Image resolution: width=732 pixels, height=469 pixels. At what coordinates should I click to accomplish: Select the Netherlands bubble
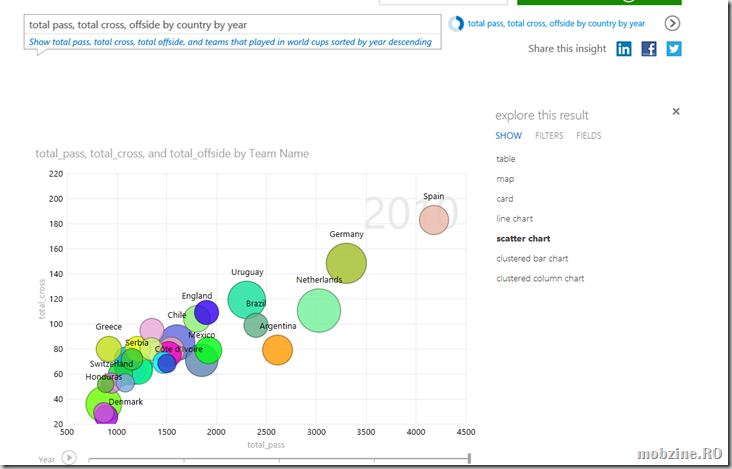[x=319, y=311]
